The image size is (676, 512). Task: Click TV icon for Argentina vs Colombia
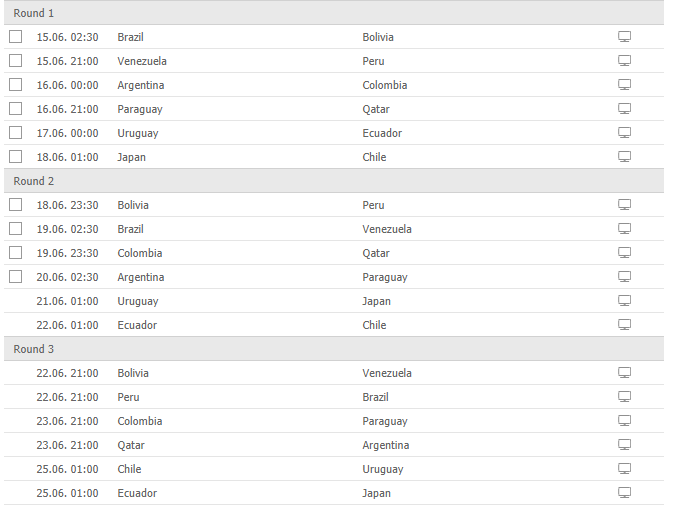click(624, 85)
